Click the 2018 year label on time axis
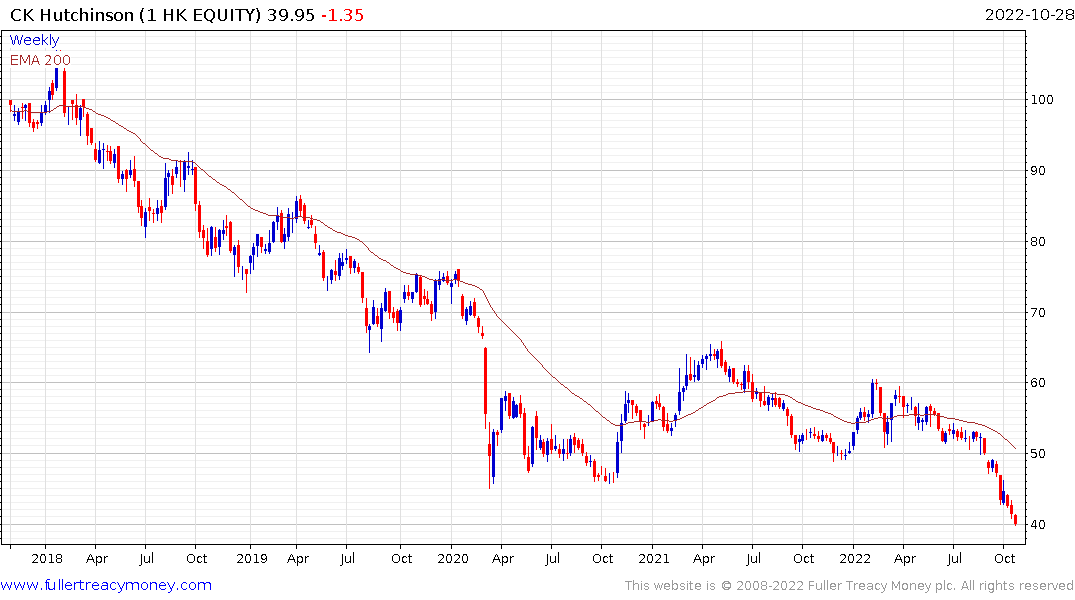Screen dimensions: 1075x600 47,559
